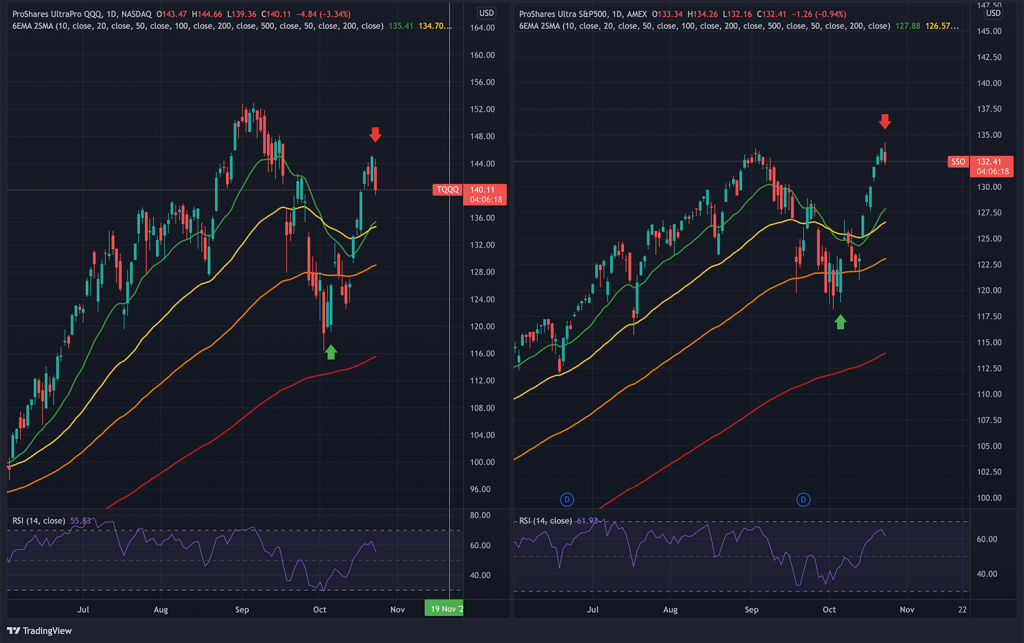Click RSI value 55.83 on TQQQ chart
The width and height of the screenshot is (1024, 643).
[81, 521]
